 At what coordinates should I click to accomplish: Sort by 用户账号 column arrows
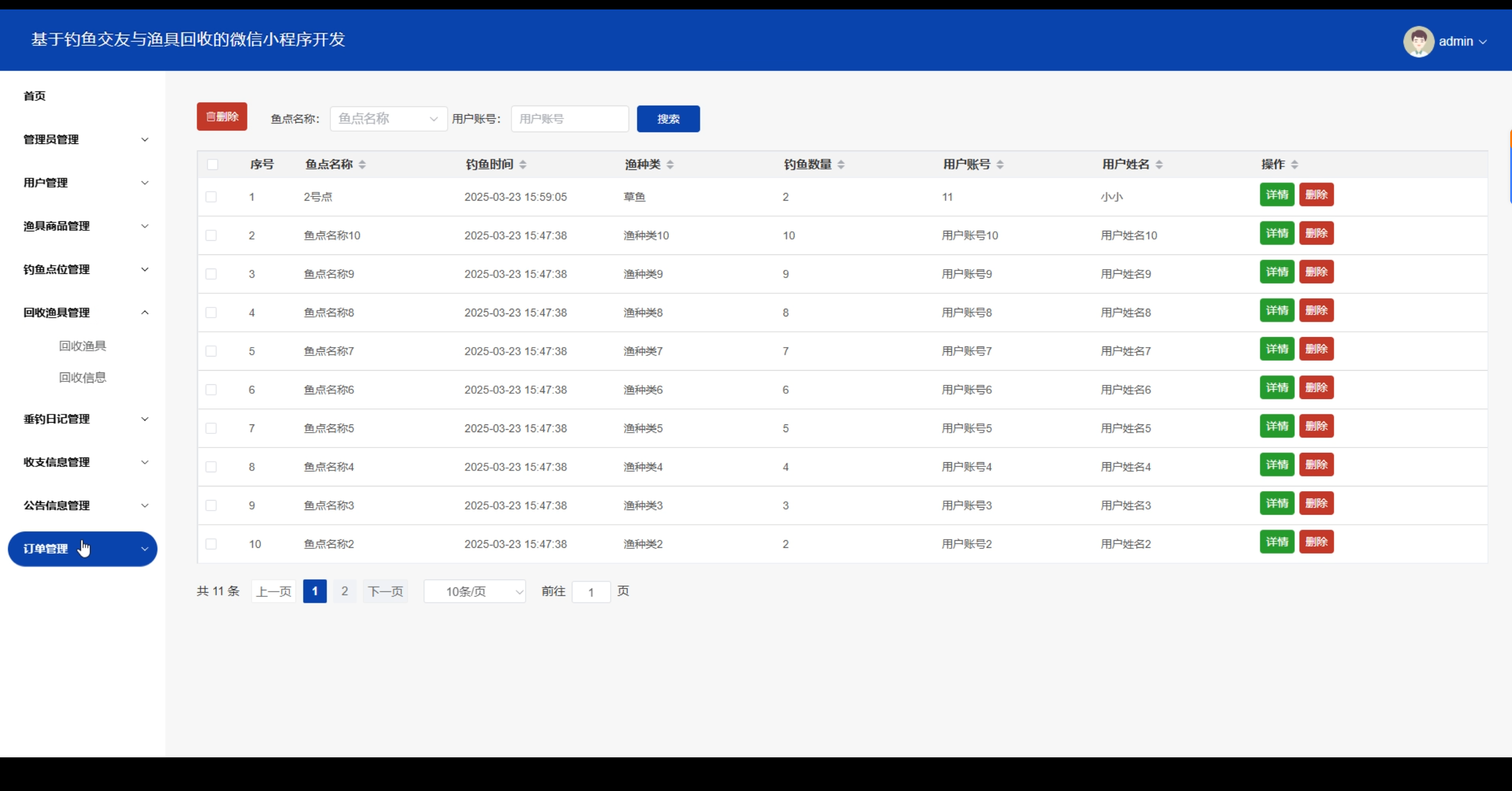pyautogui.click(x=1000, y=165)
